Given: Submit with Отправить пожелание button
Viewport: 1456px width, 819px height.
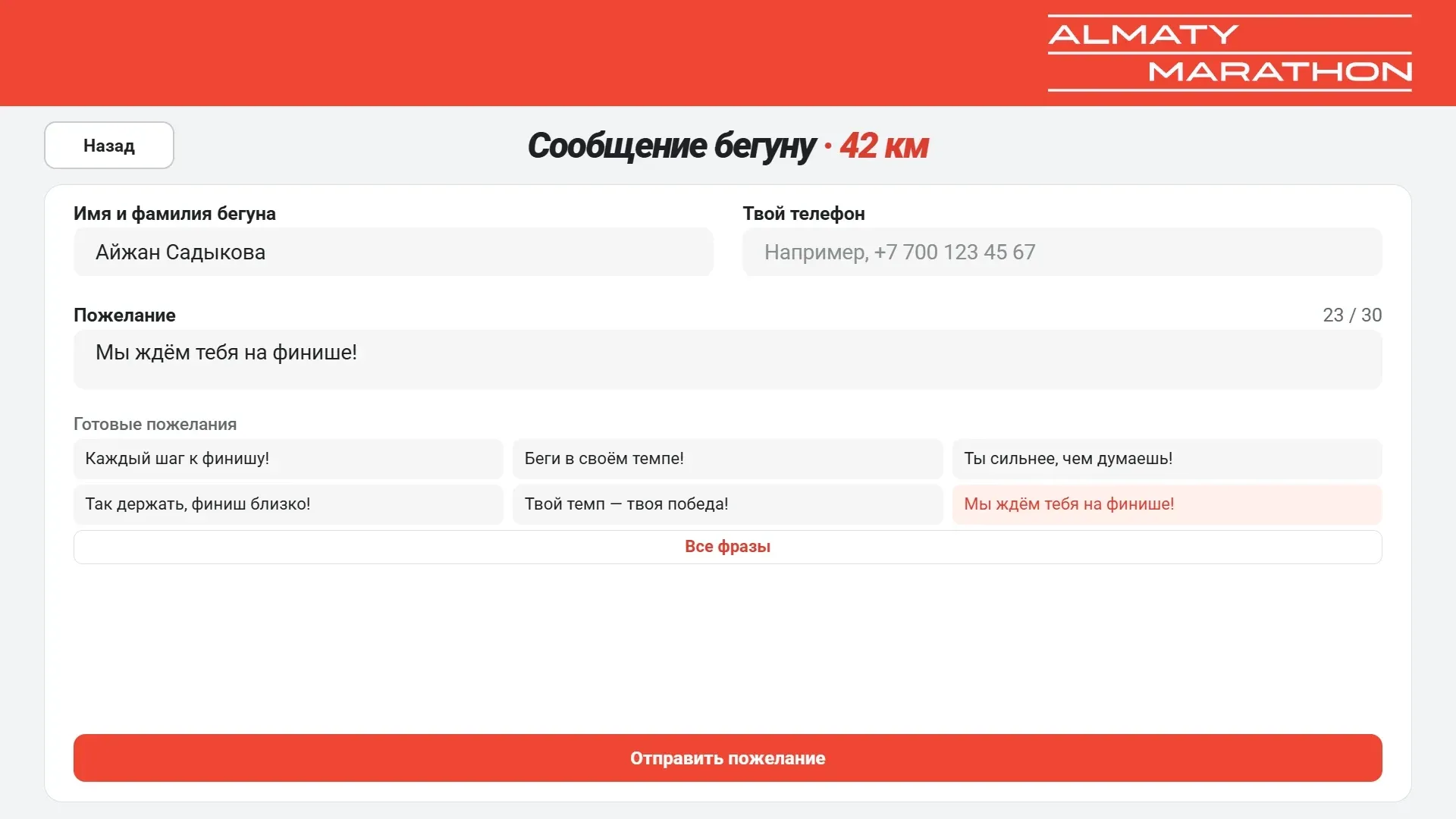Looking at the screenshot, I should click(x=728, y=758).
